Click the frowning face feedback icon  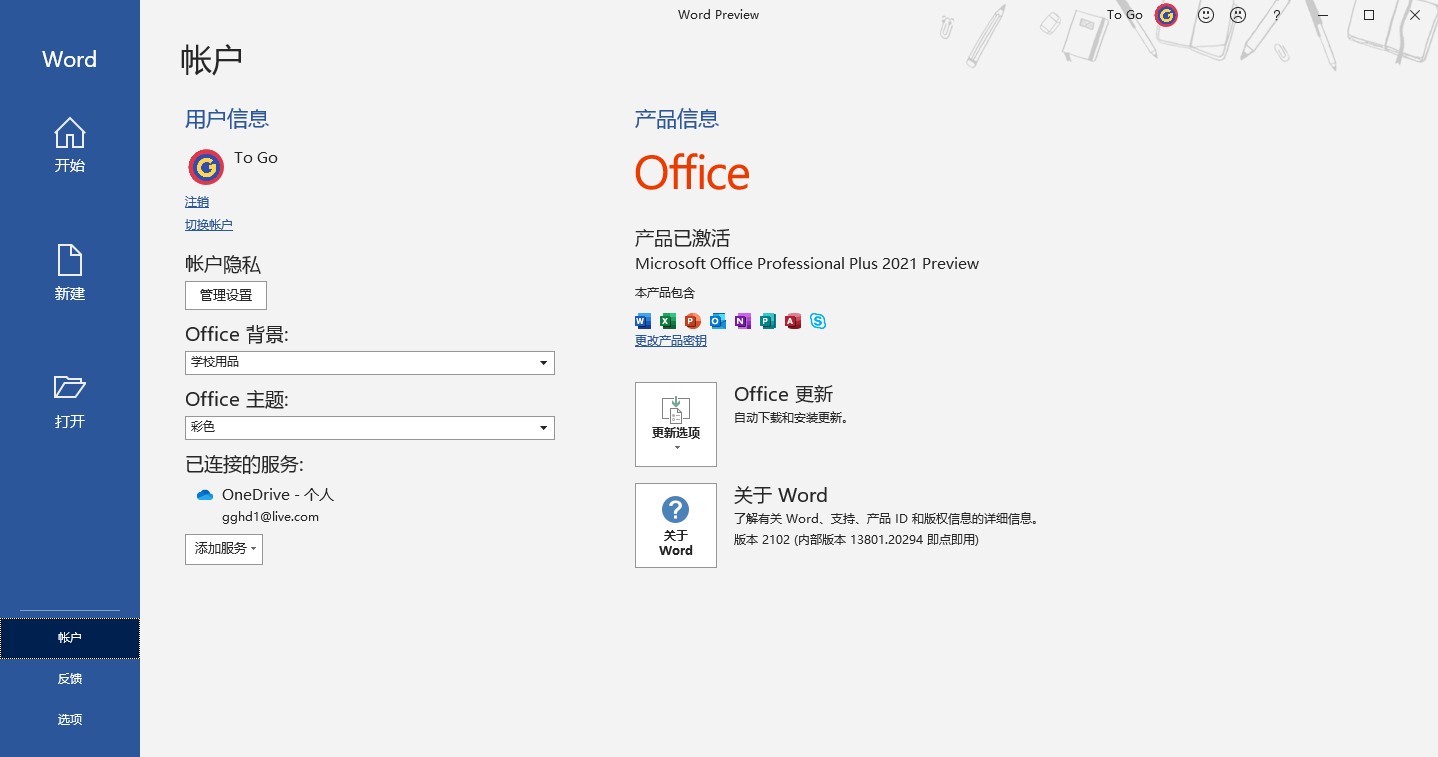[1238, 15]
